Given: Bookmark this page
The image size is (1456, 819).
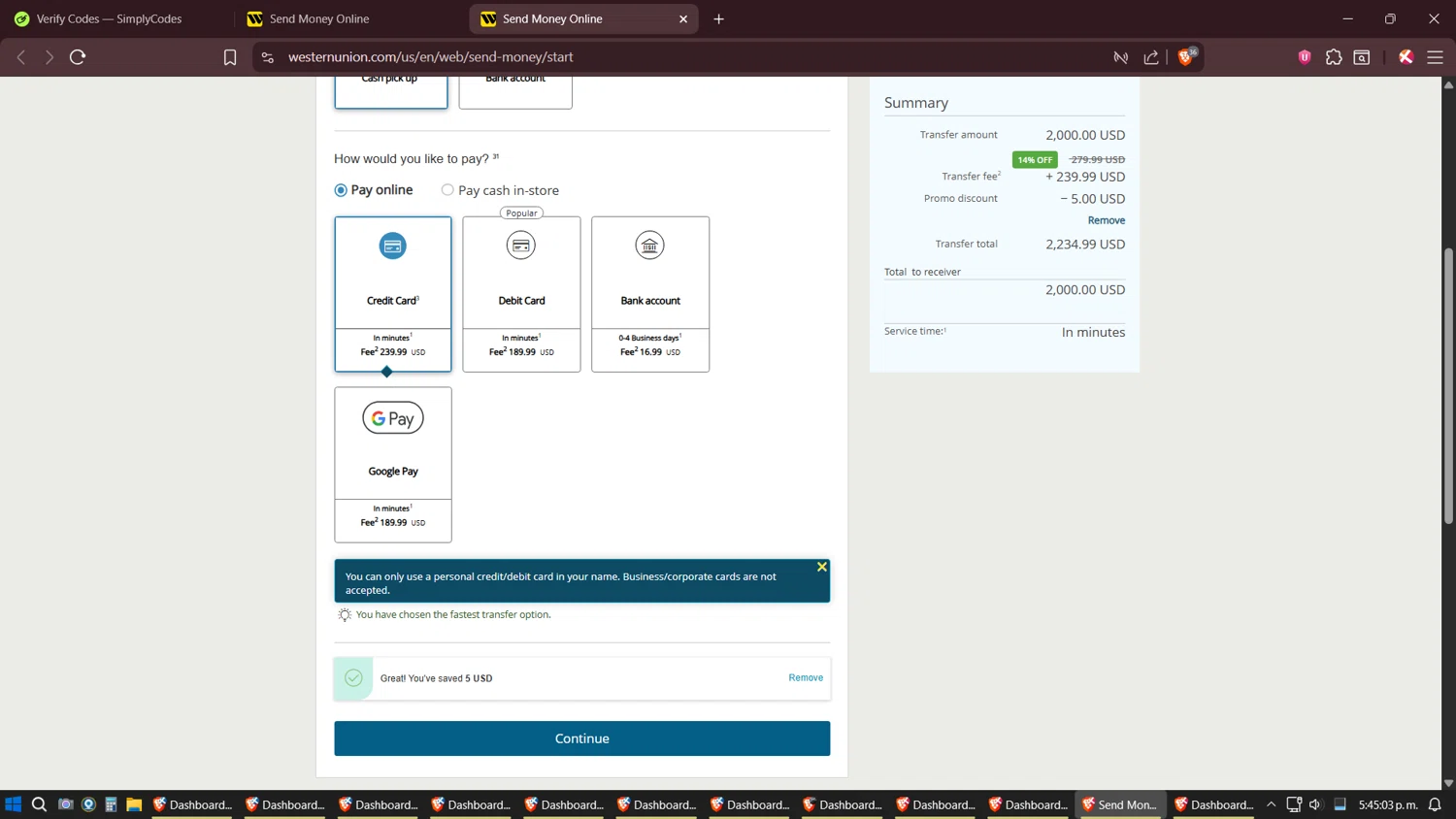Looking at the screenshot, I should pyautogui.click(x=230, y=57).
